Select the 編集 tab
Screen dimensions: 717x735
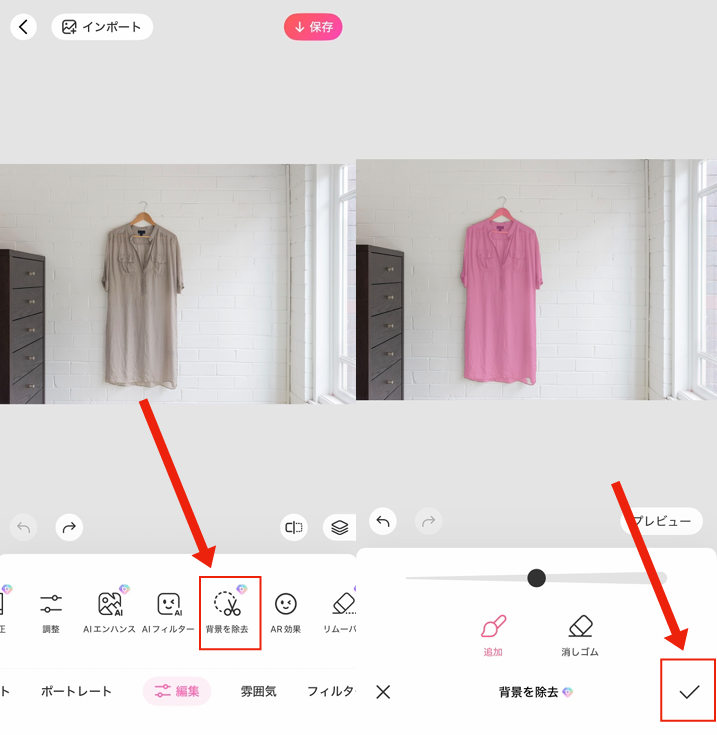177,691
